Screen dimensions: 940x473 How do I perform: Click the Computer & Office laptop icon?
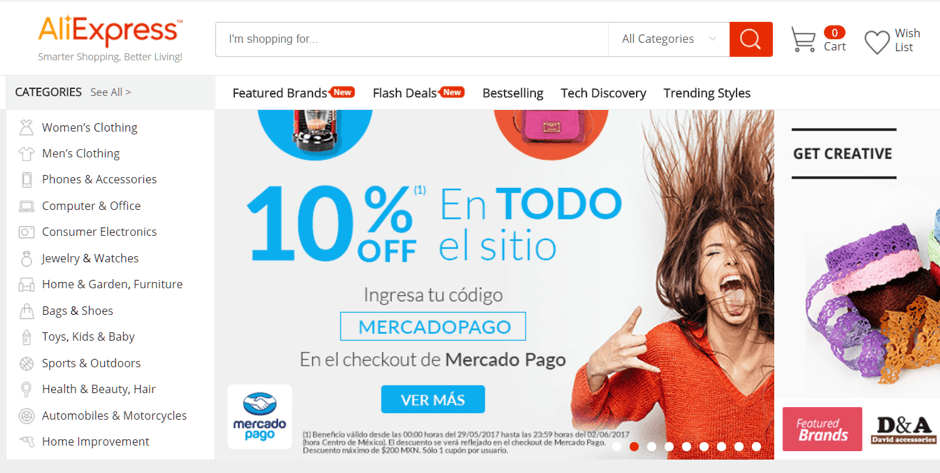(x=26, y=206)
